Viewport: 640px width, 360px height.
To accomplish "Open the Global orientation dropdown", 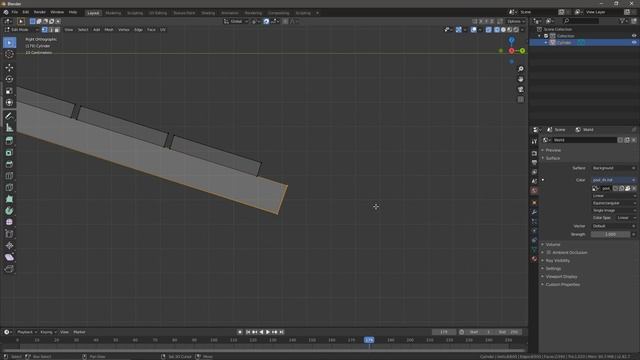I will pyautogui.click(x=236, y=21).
